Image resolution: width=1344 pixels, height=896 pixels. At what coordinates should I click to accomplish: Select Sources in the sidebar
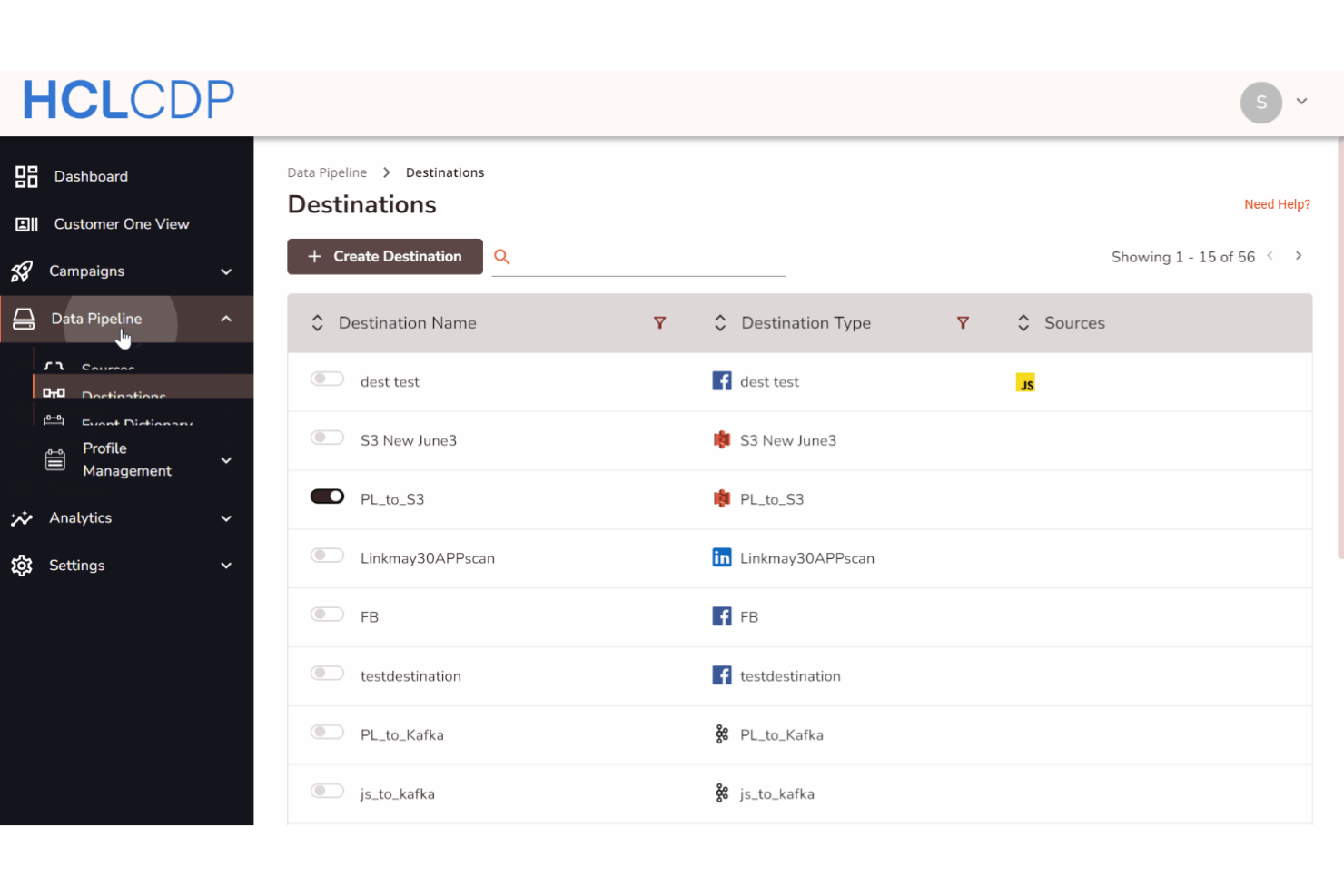point(107,369)
